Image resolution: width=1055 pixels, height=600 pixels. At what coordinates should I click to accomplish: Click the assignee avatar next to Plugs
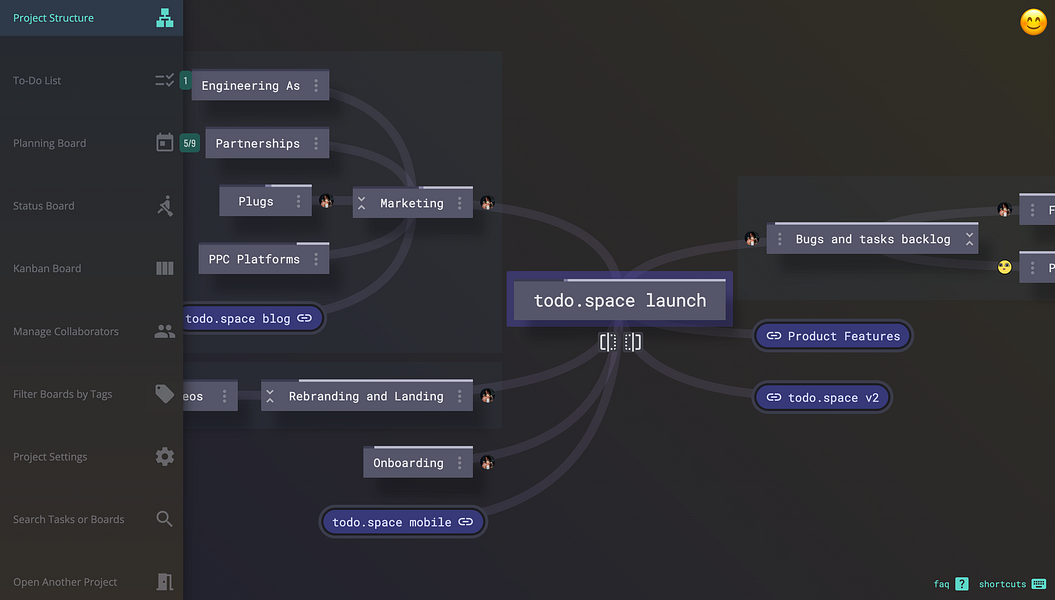click(x=326, y=201)
